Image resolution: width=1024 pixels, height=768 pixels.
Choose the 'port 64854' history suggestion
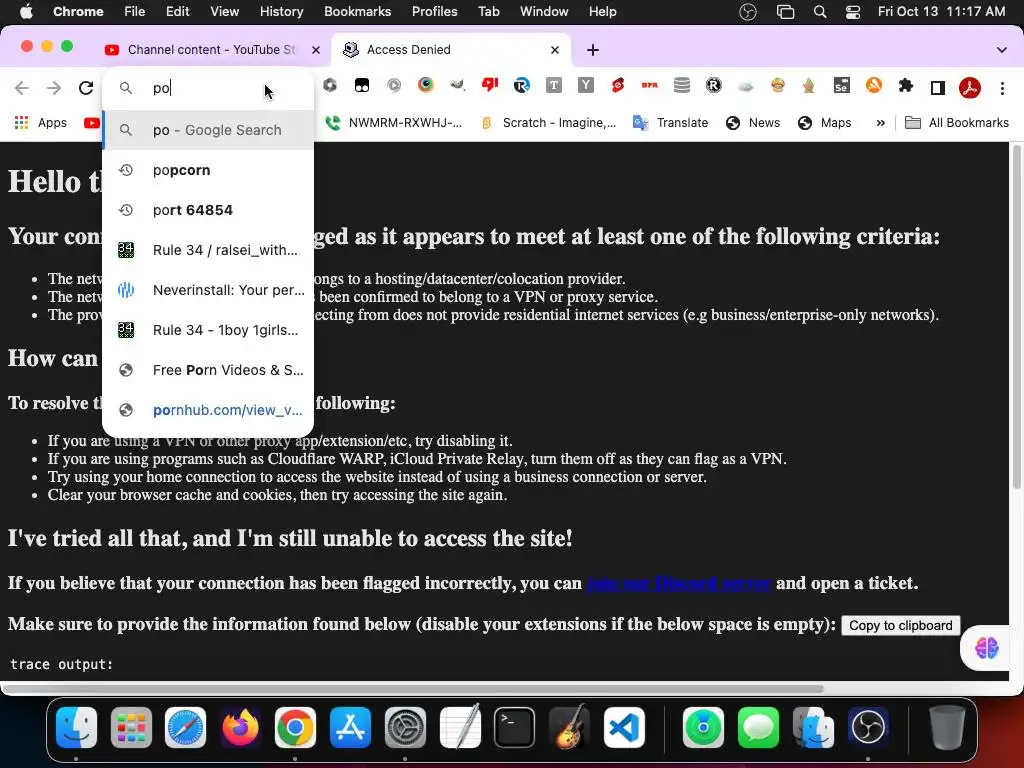tap(208, 210)
